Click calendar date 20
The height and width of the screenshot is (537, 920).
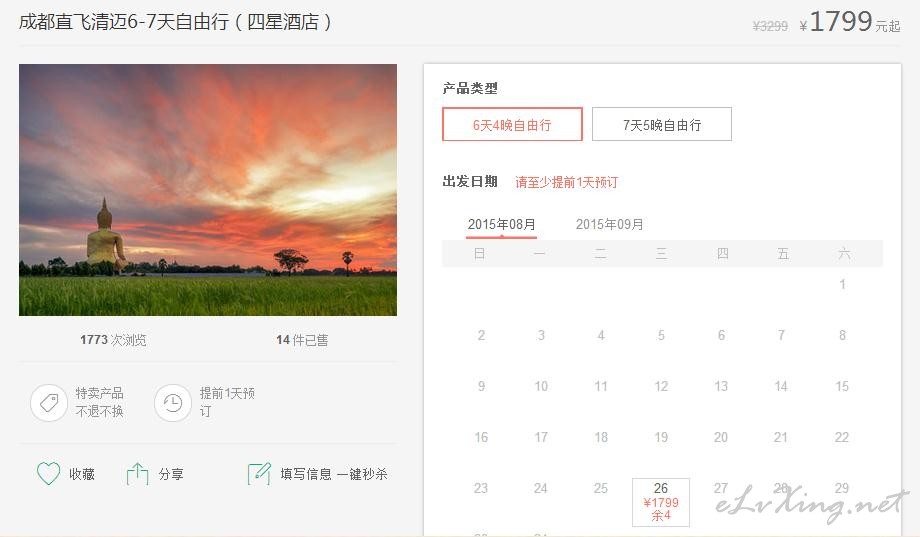point(721,437)
